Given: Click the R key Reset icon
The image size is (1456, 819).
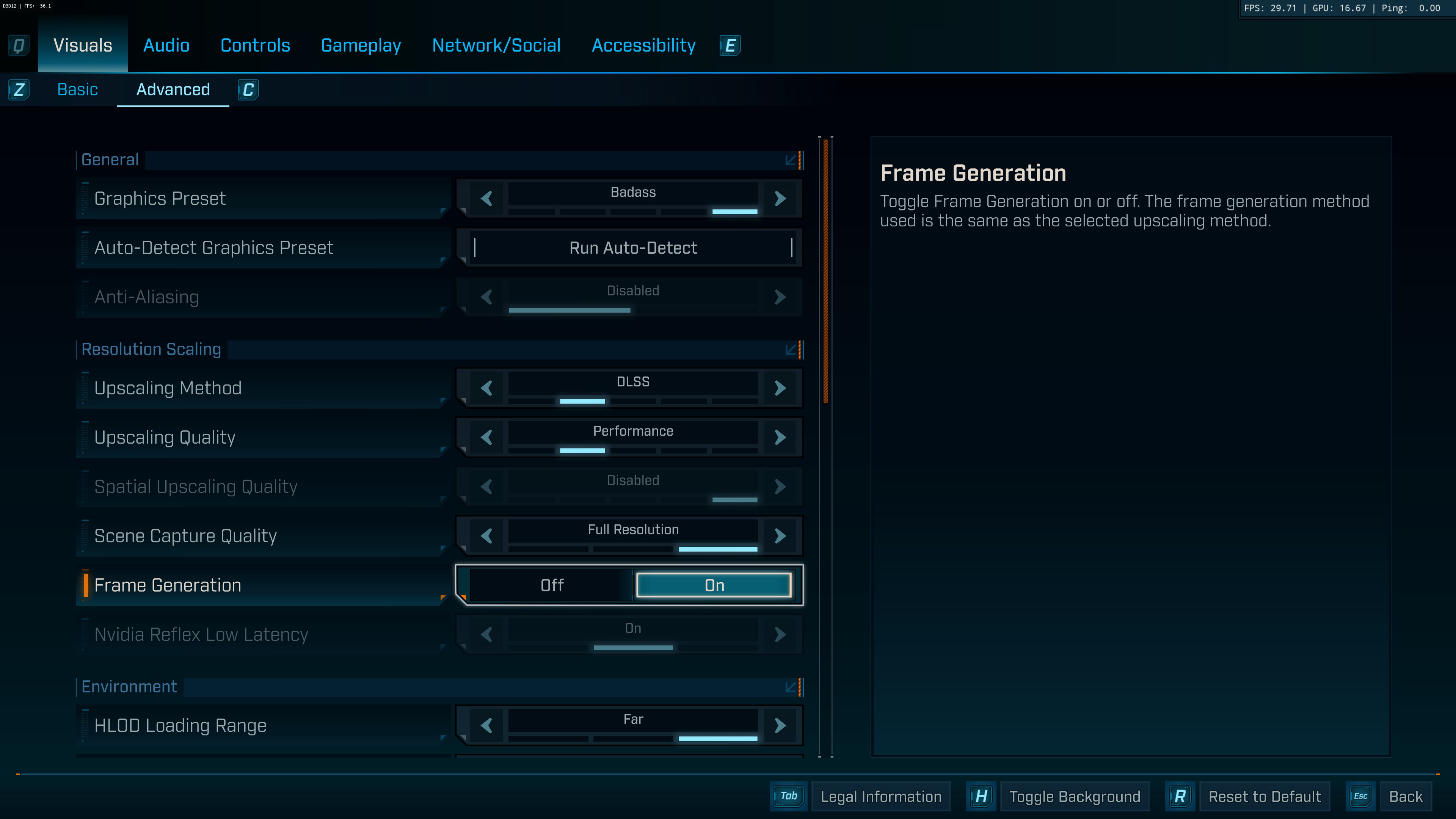Looking at the screenshot, I should pos(1180,796).
